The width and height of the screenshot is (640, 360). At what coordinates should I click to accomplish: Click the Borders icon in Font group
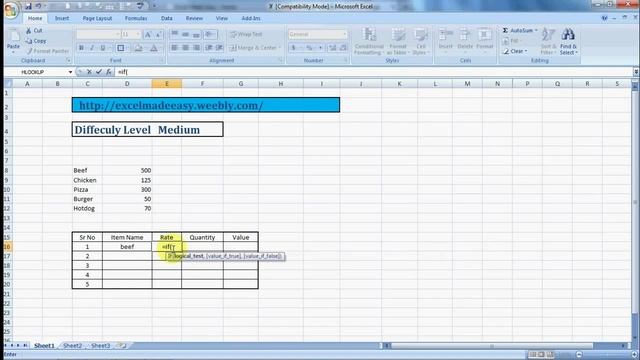(121, 48)
